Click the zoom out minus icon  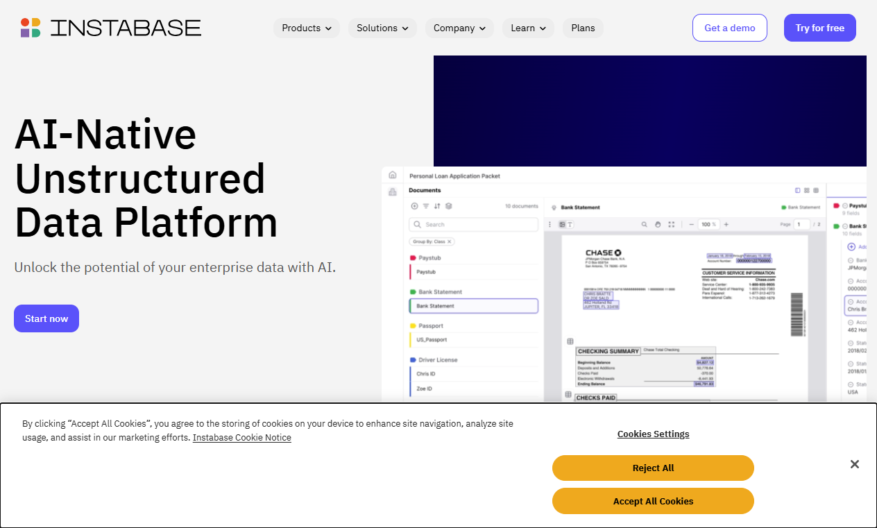[691, 224]
